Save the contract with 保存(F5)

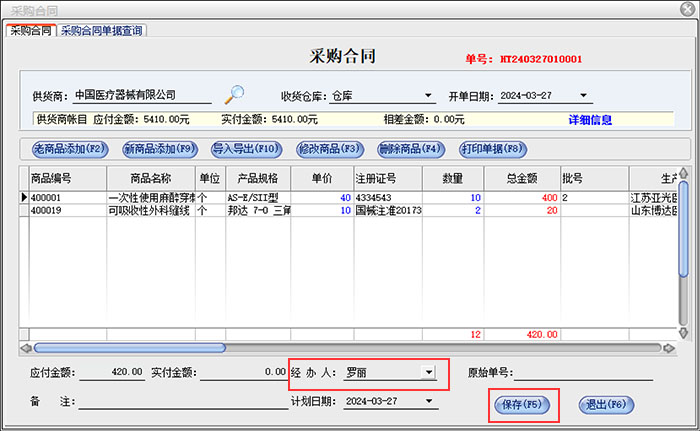520,405
